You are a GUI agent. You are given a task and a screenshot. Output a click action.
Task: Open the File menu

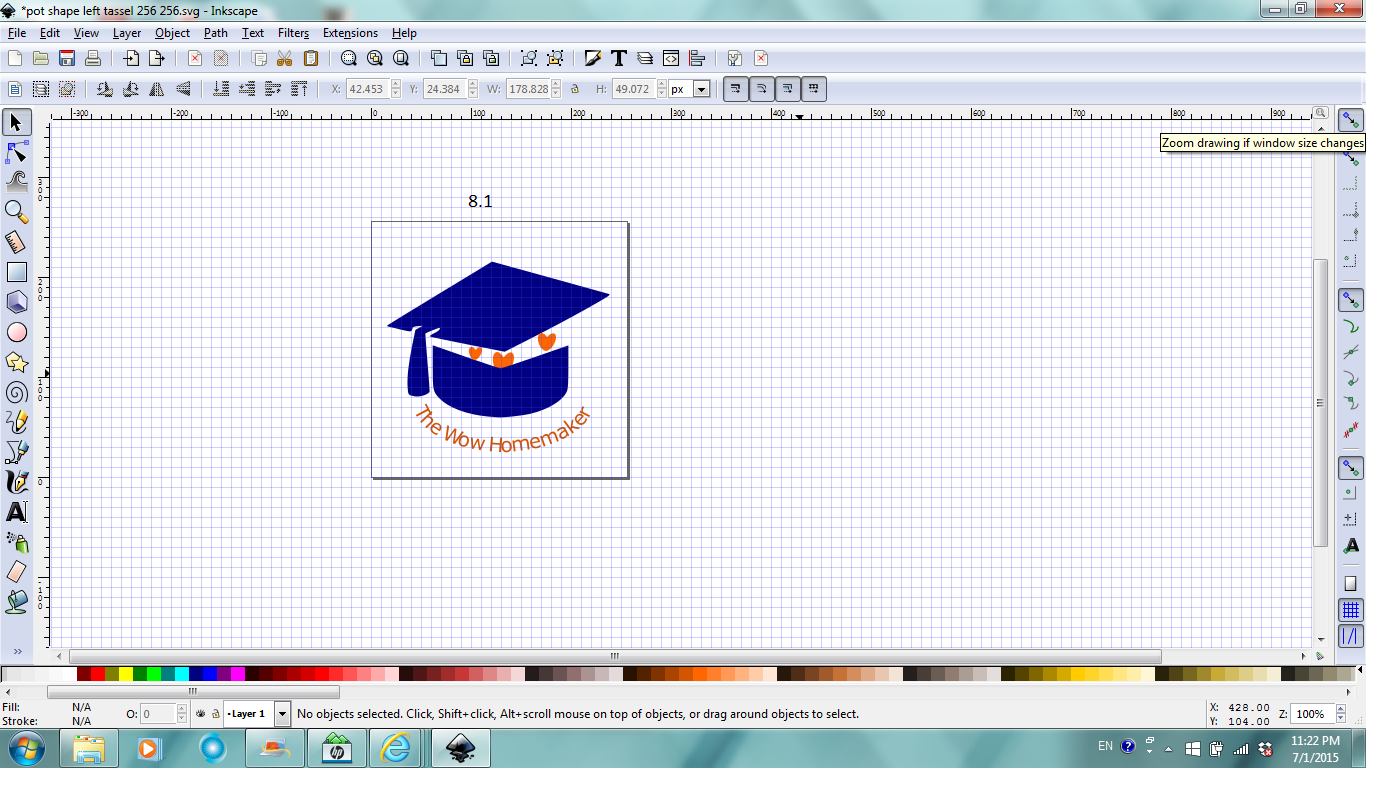pyautogui.click(x=16, y=33)
